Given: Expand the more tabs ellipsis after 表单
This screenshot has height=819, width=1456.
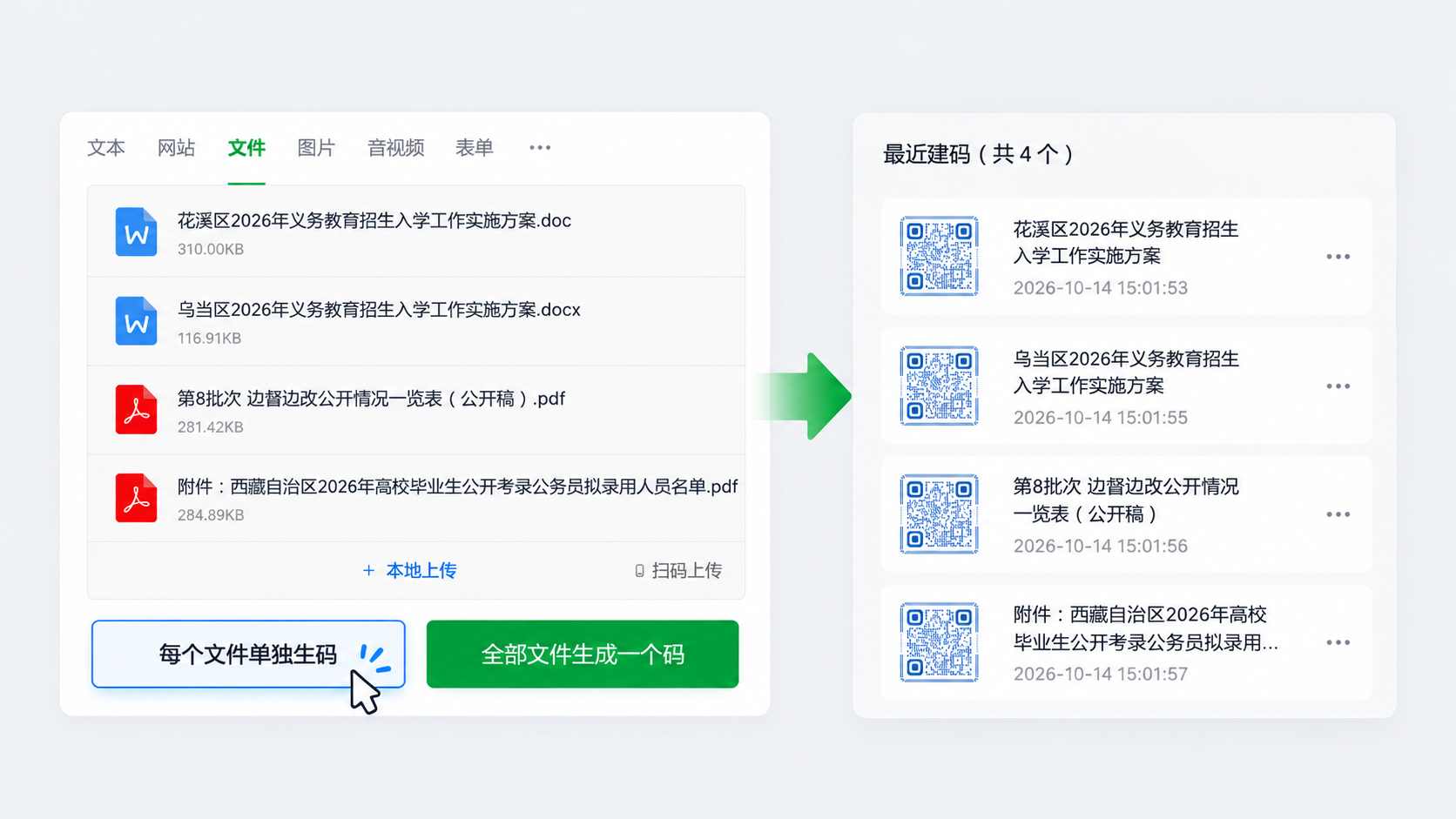Looking at the screenshot, I should 540,148.
